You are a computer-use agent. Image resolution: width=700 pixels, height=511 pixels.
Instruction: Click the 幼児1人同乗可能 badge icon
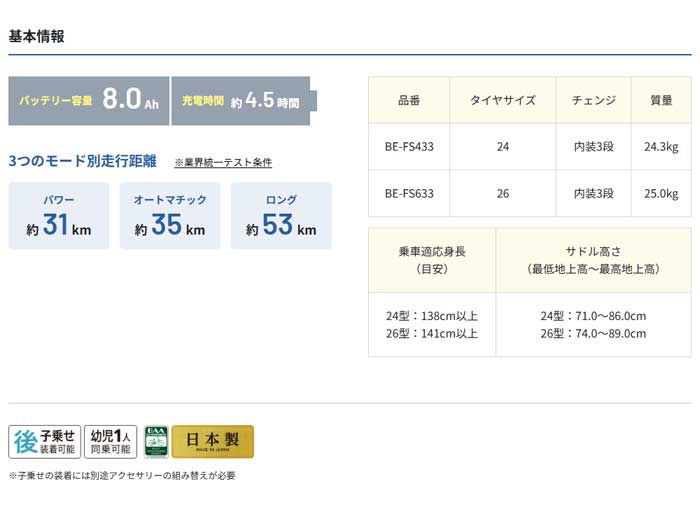coord(111,442)
